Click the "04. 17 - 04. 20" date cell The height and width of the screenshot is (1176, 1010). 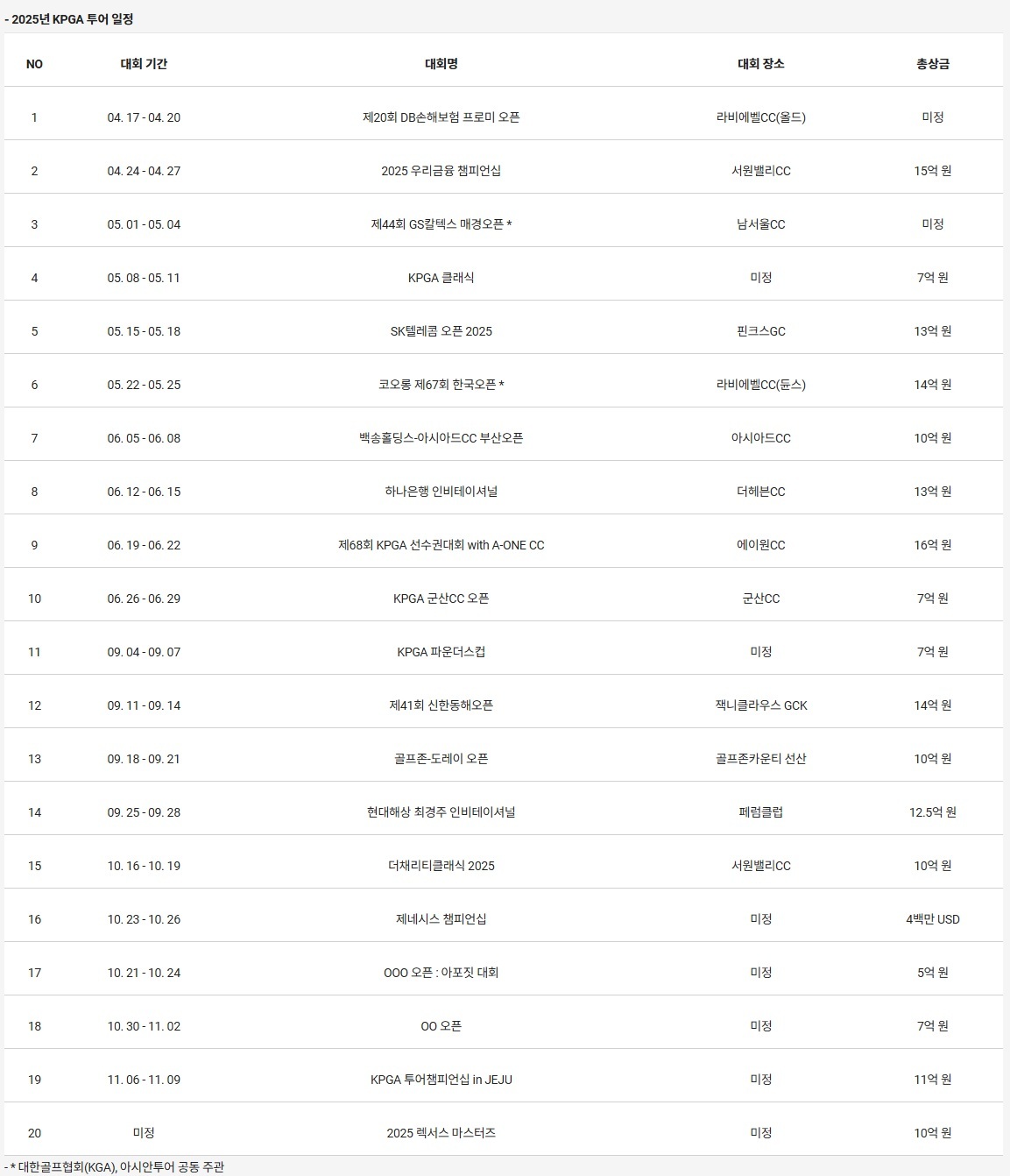144,117
